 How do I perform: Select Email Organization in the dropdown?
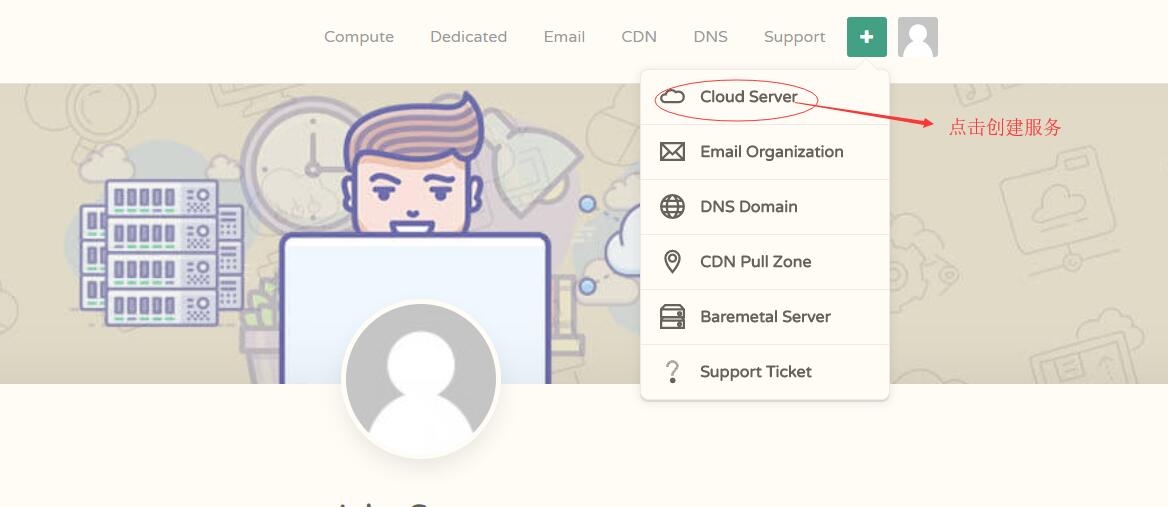click(x=765, y=152)
